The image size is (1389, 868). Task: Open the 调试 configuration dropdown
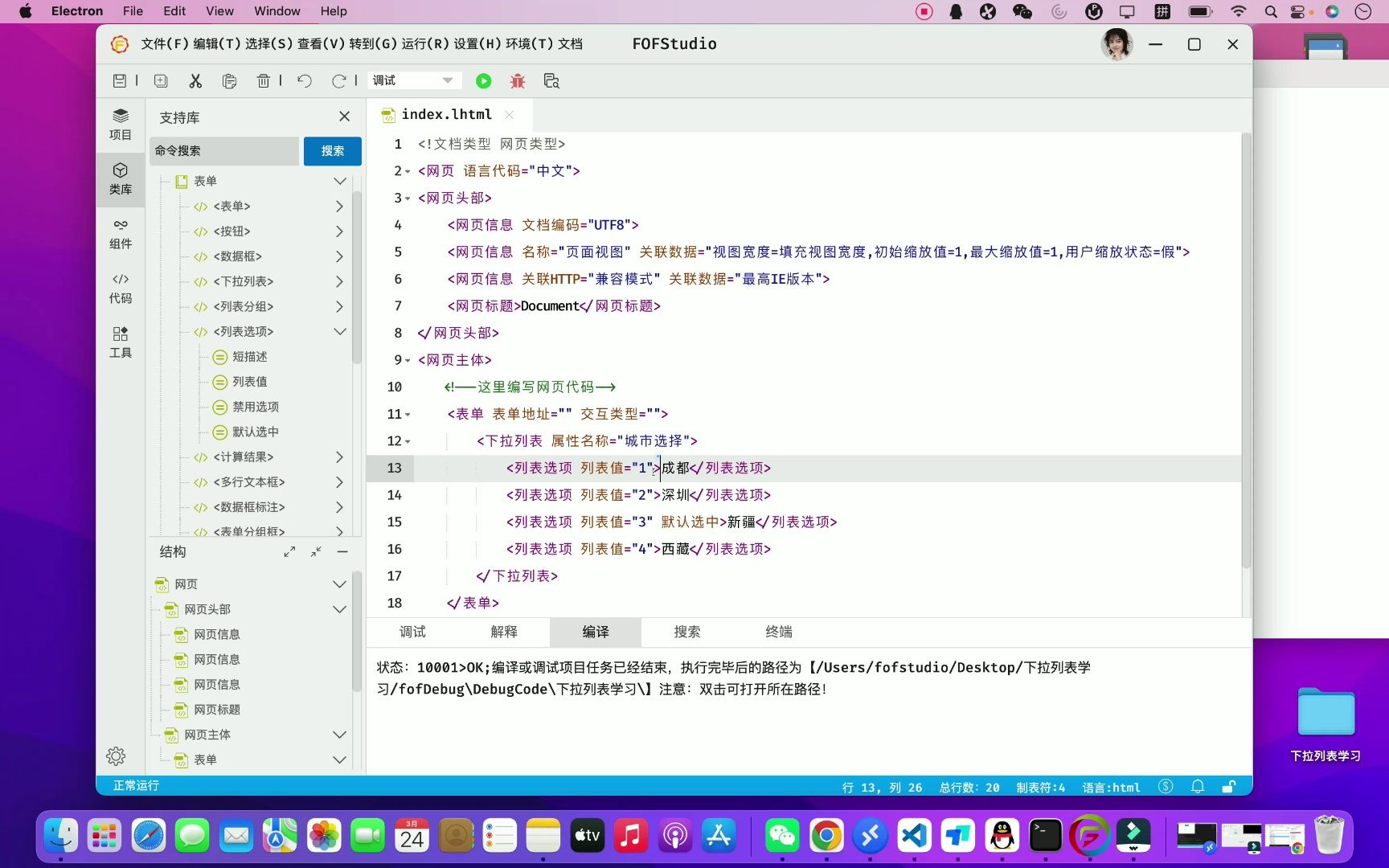pyautogui.click(x=413, y=80)
